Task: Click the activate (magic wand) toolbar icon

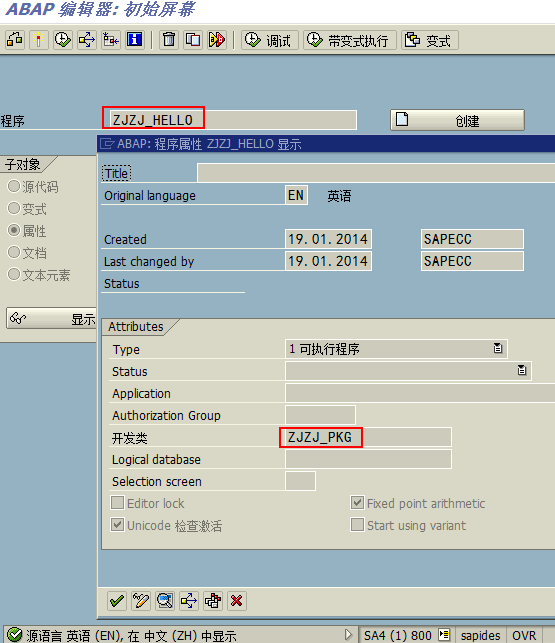Action: click(x=39, y=40)
